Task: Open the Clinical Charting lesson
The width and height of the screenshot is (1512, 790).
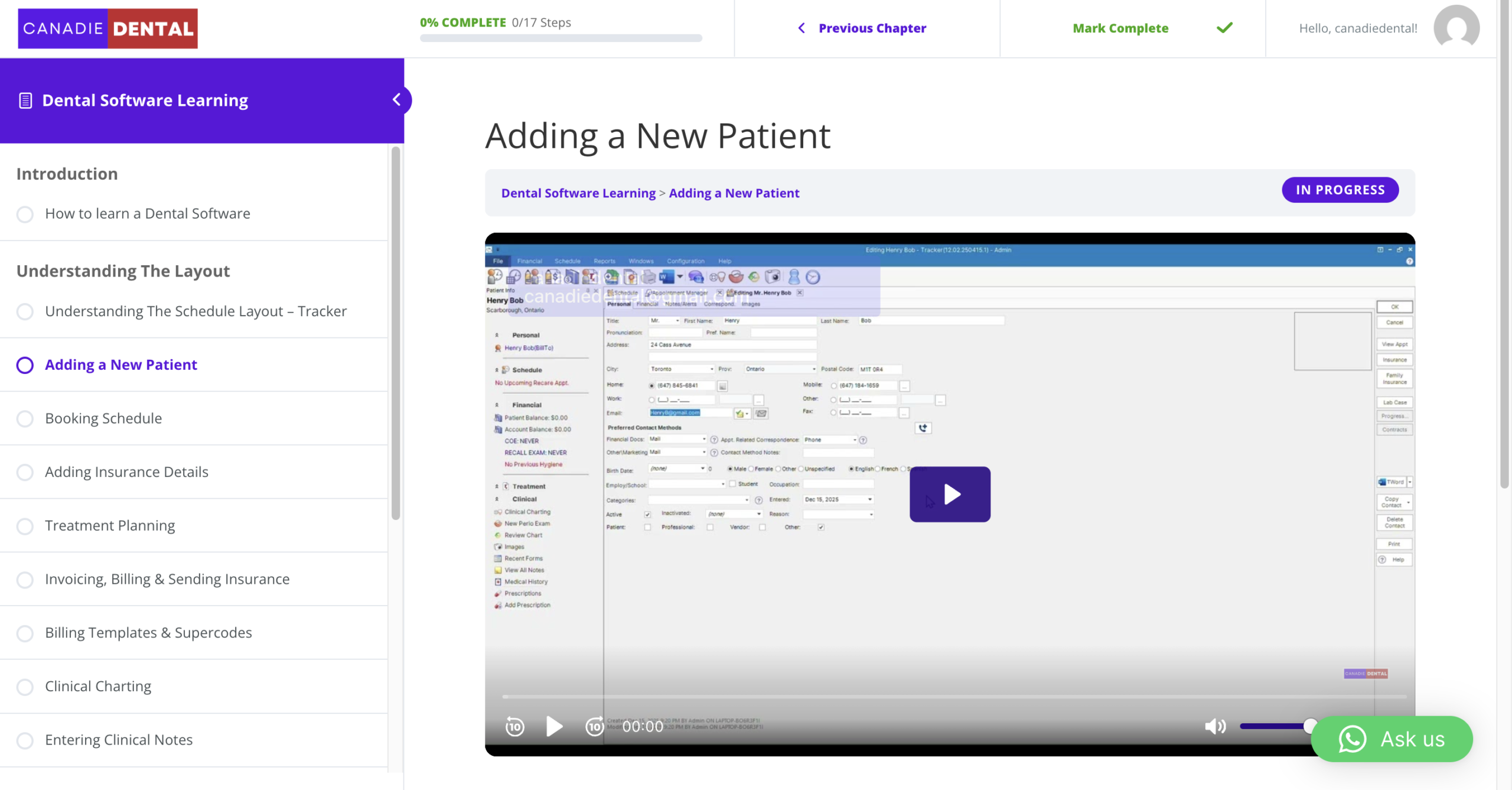Action: pyautogui.click(x=98, y=686)
